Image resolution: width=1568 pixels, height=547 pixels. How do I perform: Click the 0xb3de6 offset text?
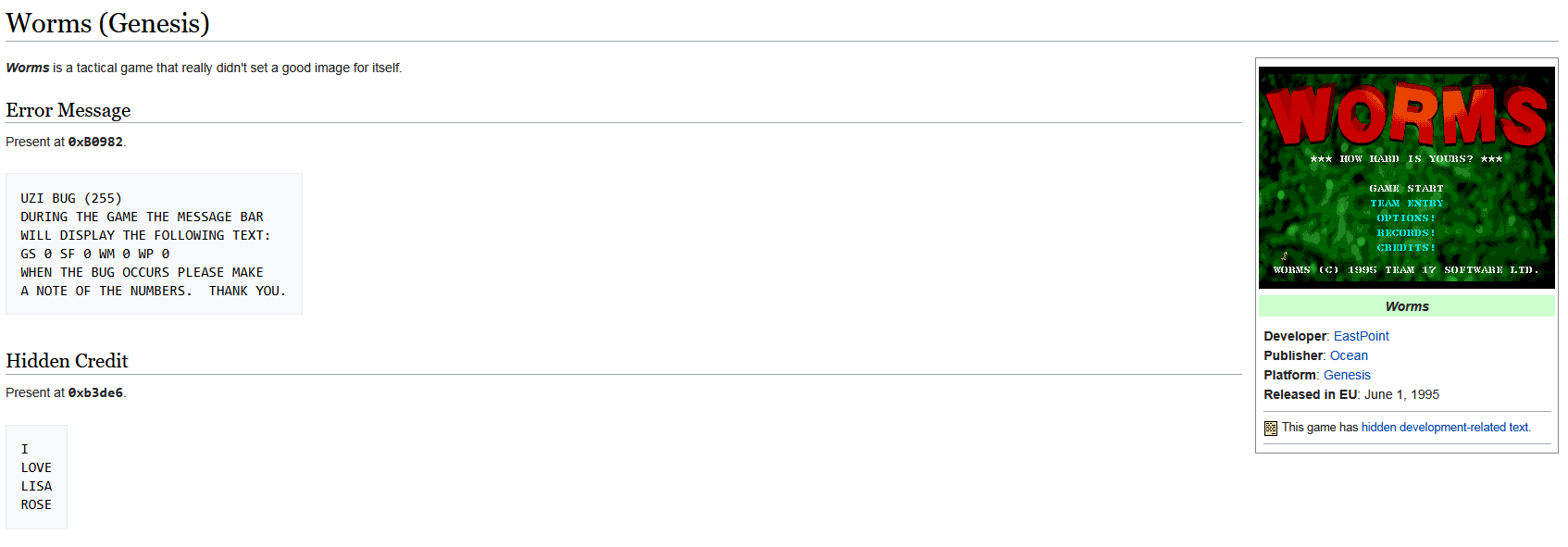pos(95,392)
